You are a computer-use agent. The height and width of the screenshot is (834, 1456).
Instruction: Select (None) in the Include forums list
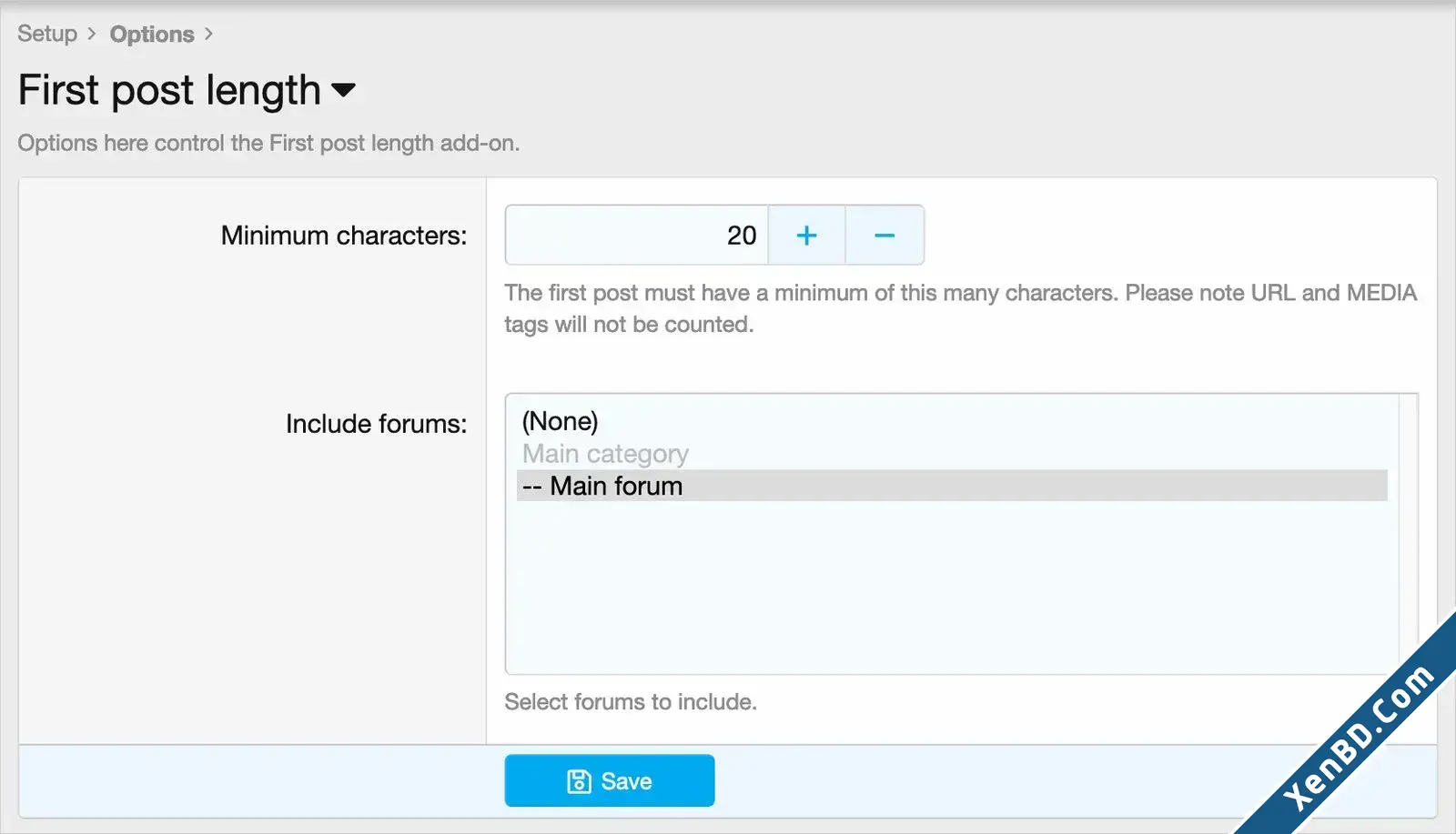coord(952,421)
